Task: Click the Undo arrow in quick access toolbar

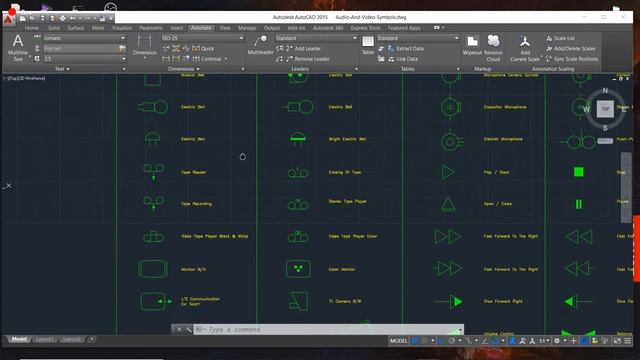Action: click(73, 18)
